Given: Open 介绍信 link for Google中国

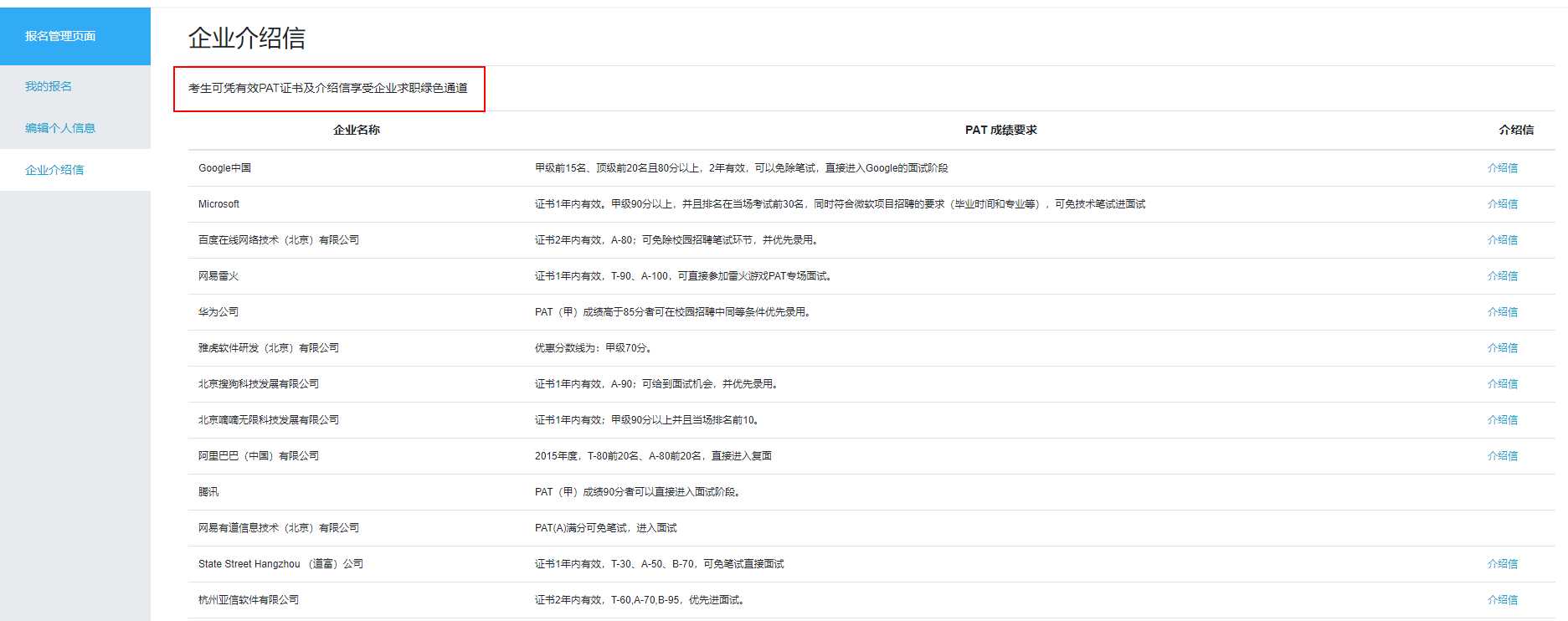Looking at the screenshot, I should click(1503, 168).
